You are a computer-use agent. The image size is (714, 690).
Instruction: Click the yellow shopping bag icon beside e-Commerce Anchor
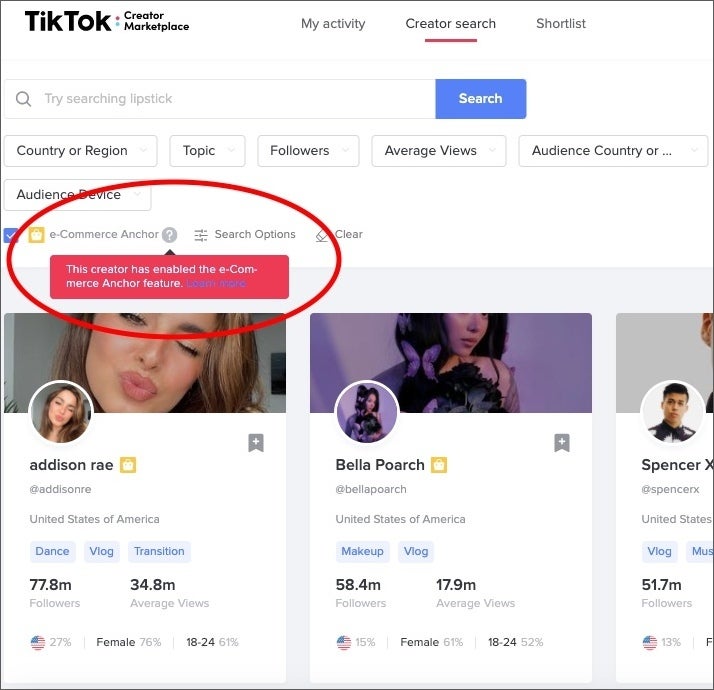pyautogui.click(x=36, y=235)
